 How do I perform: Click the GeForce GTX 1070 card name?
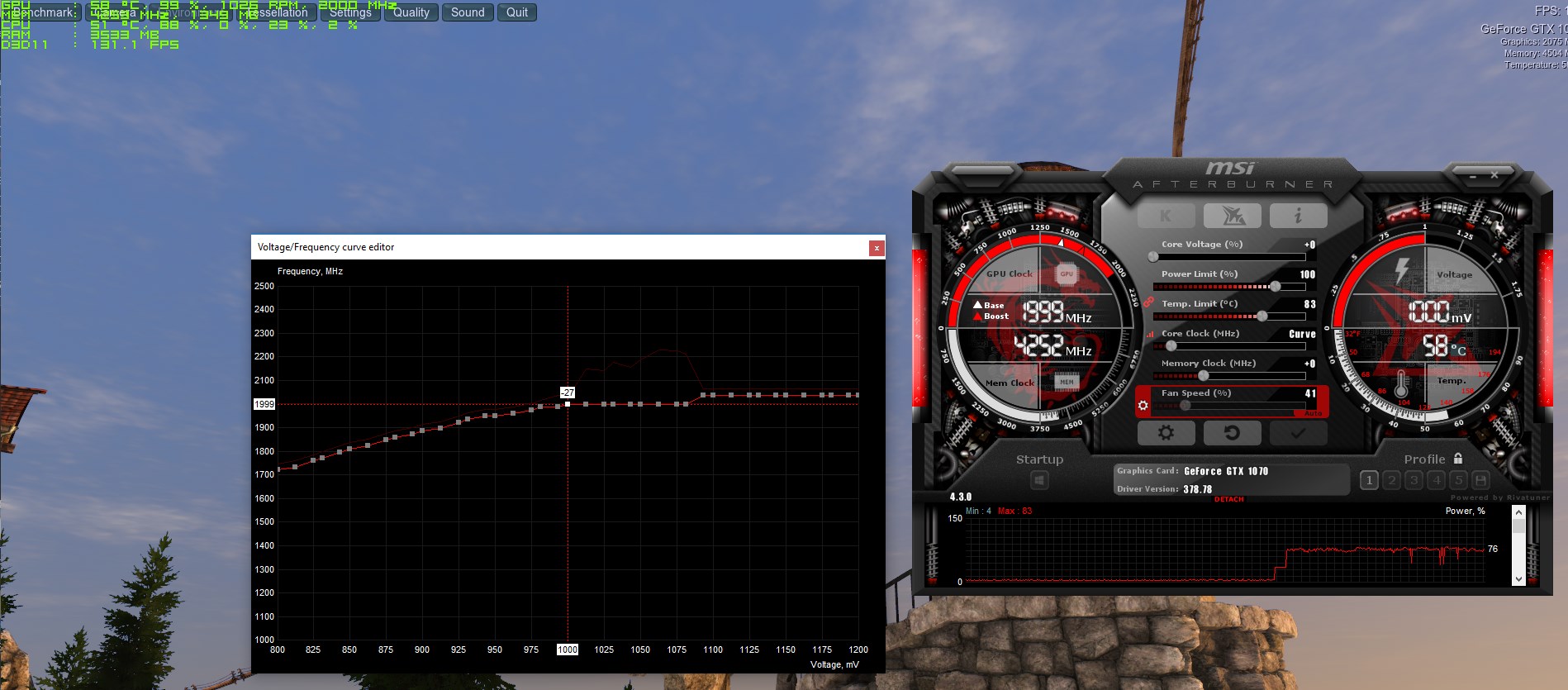pyautogui.click(x=1226, y=471)
